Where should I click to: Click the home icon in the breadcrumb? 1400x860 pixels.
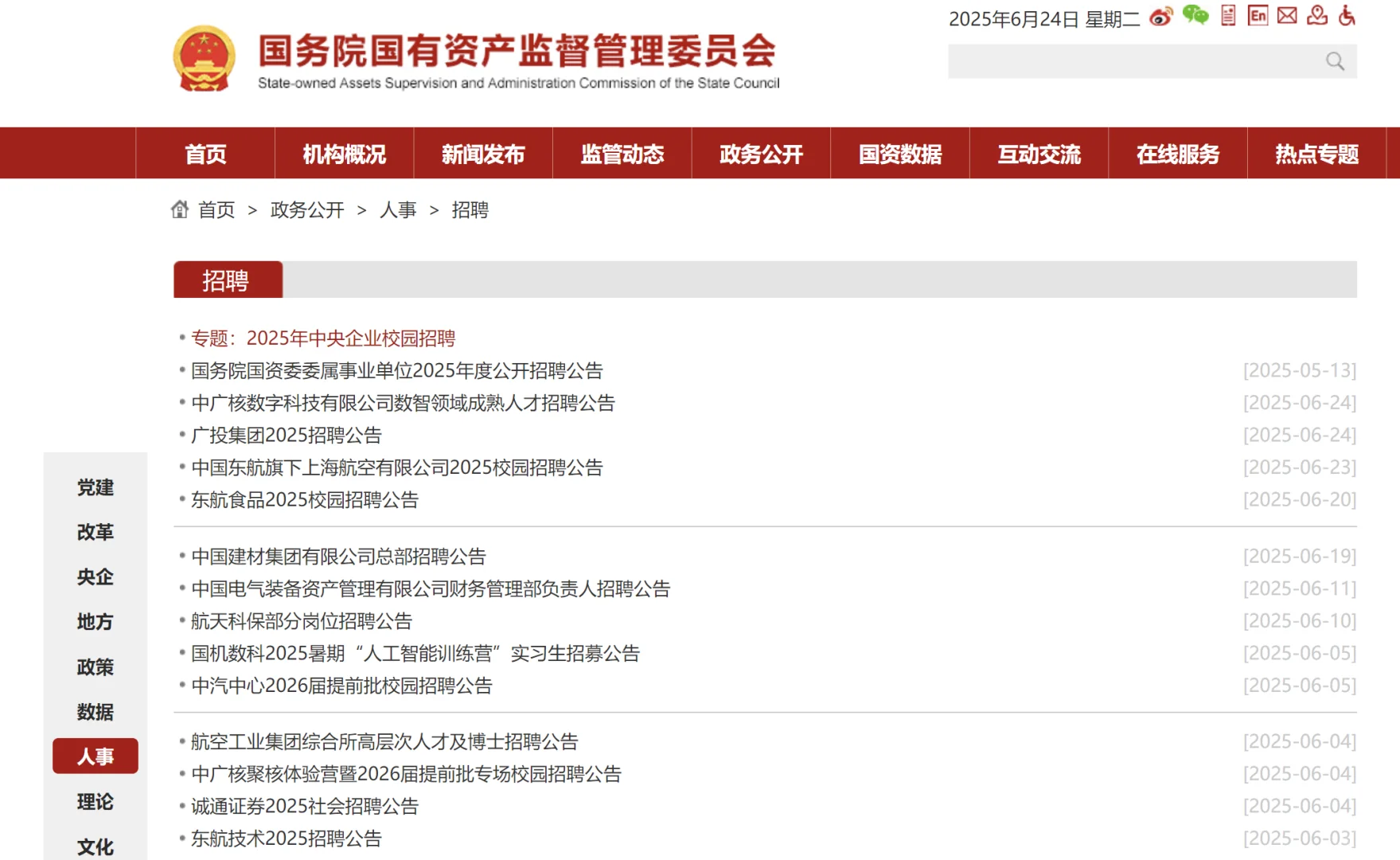coord(180,209)
